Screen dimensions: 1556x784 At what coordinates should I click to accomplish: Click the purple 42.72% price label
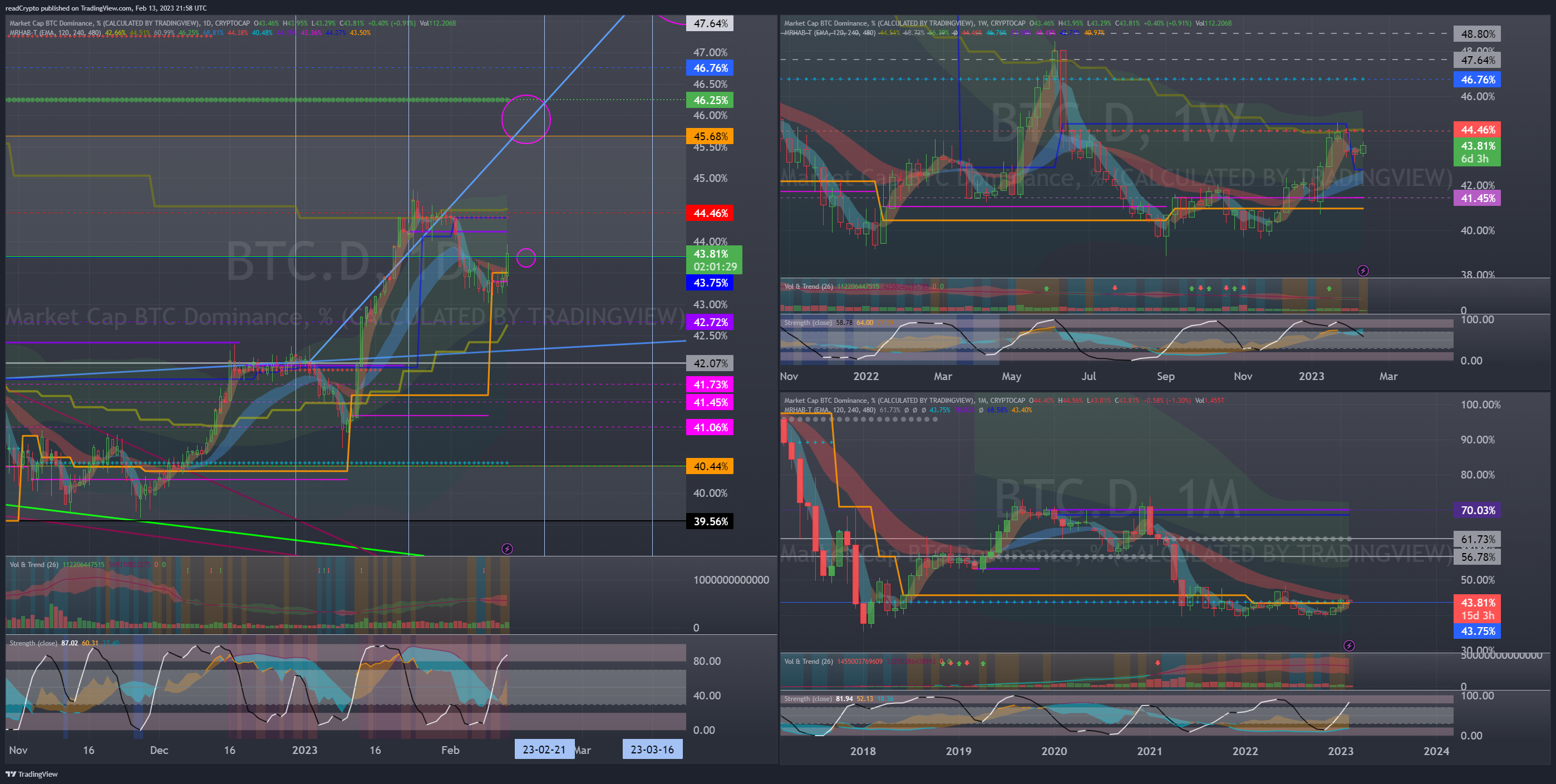click(710, 322)
